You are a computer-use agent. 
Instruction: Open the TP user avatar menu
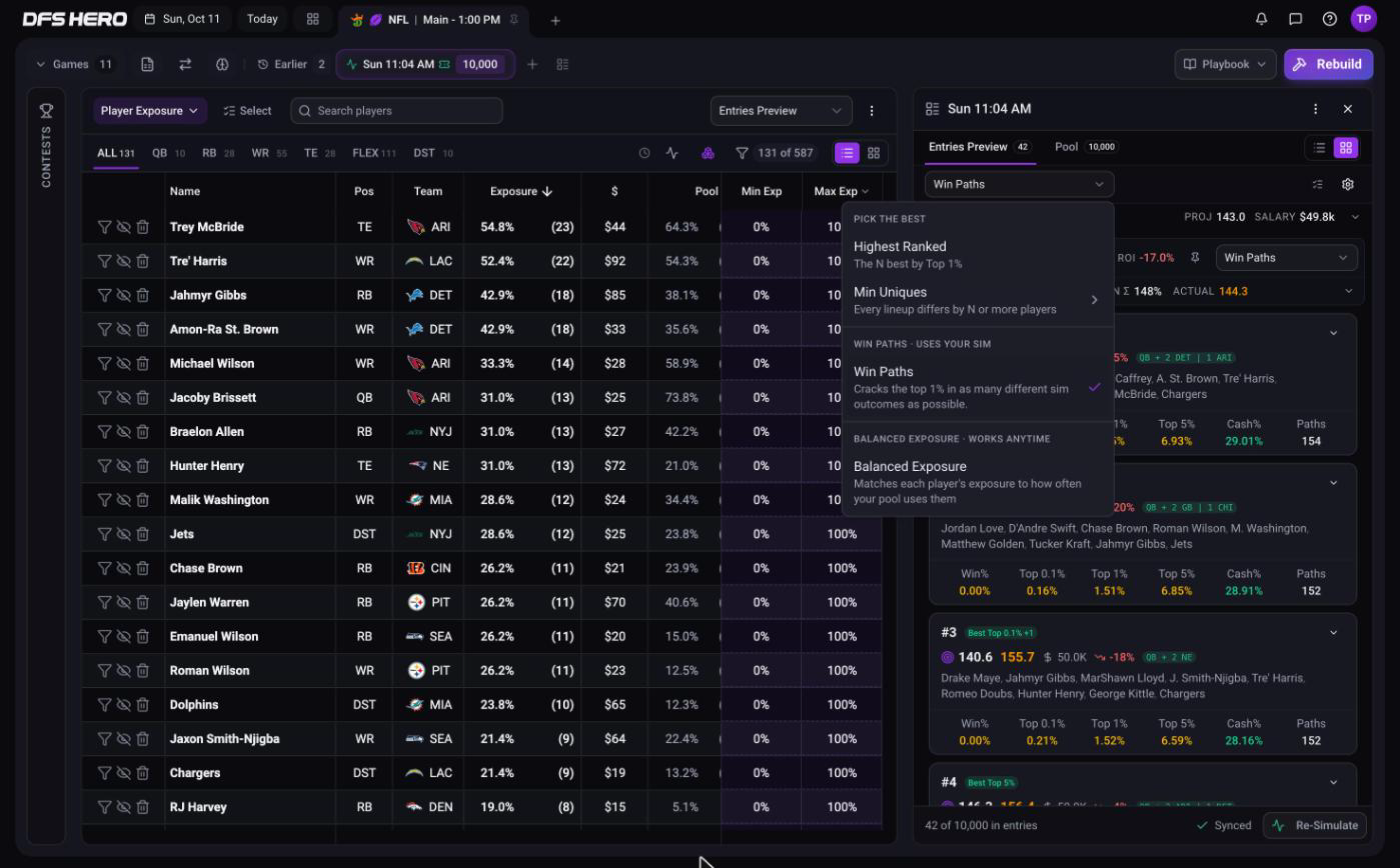point(1363,19)
